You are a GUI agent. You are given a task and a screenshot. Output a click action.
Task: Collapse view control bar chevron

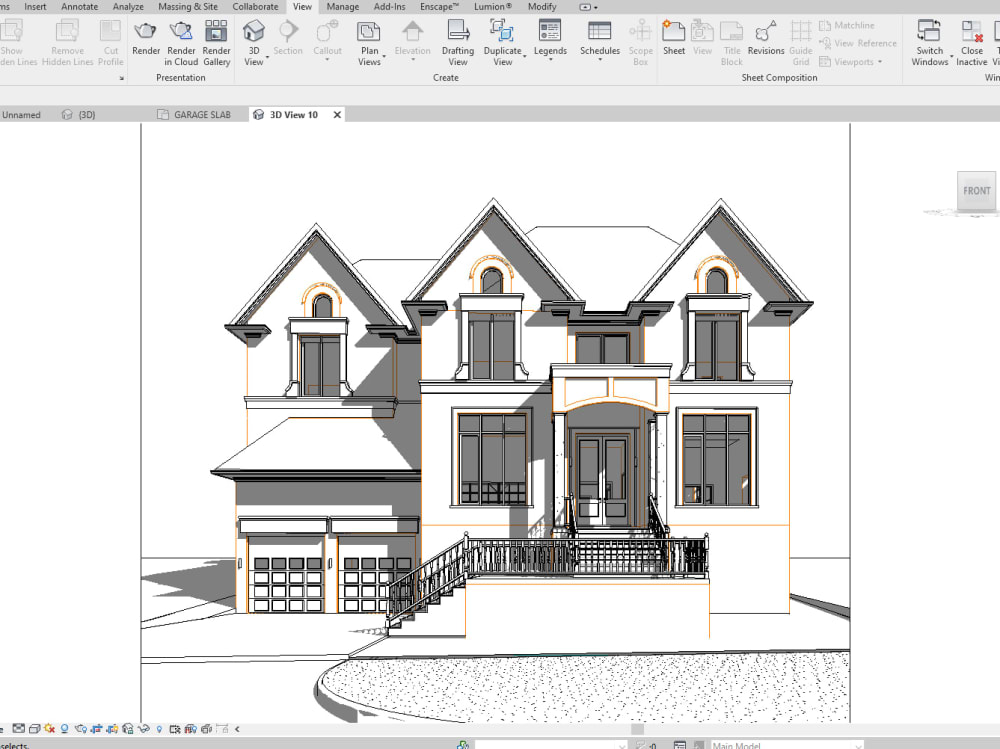237,729
